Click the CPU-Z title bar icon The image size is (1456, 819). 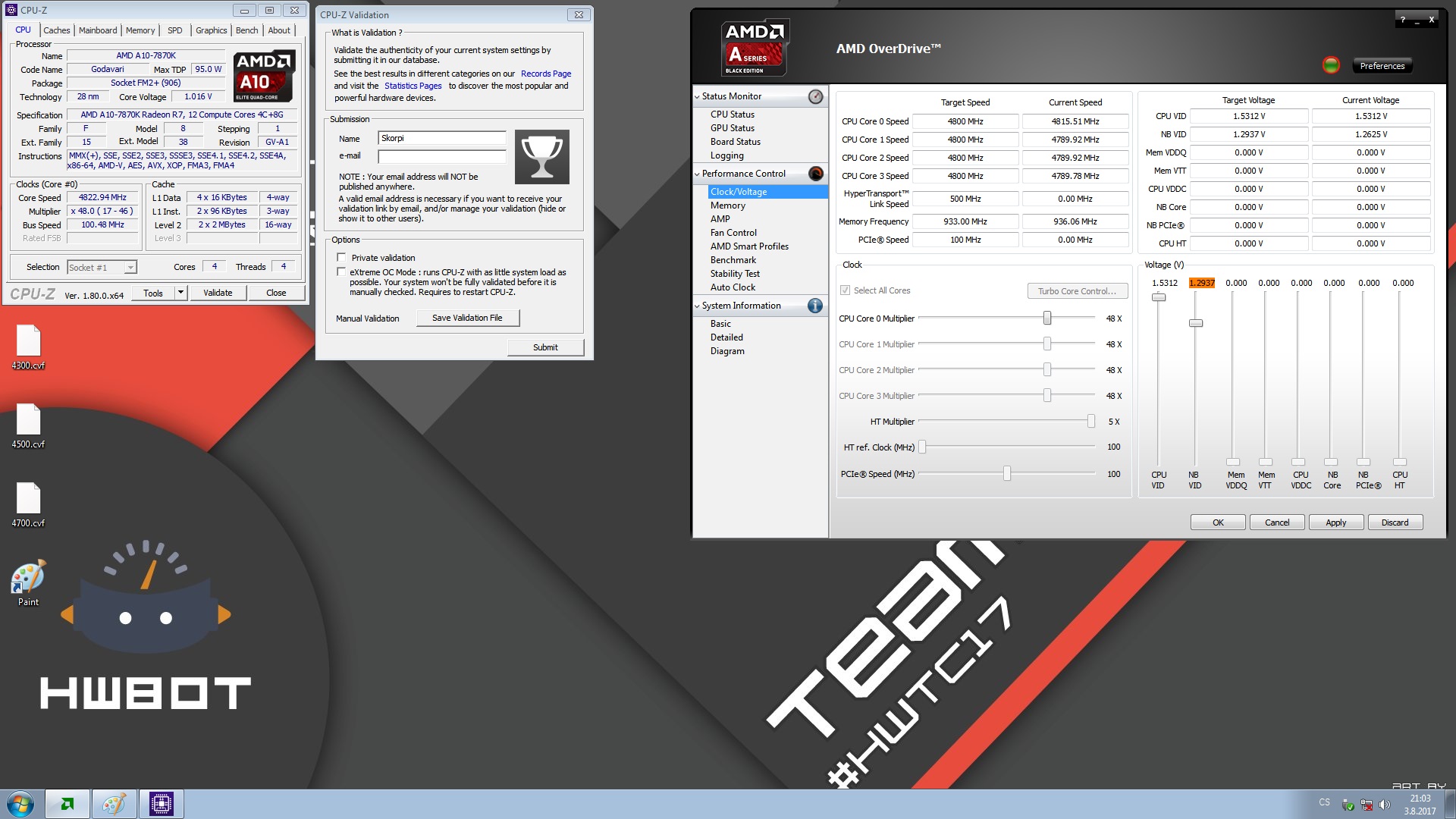(11, 10)
